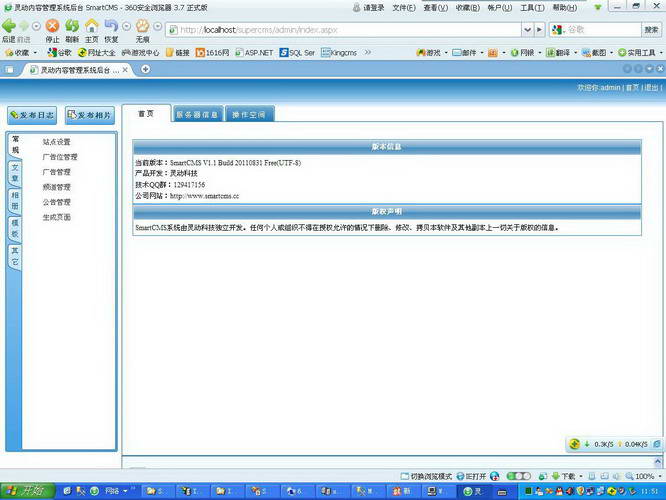Click the 发布日志 button
Screen dimensions: 666x500
(32, 115)
